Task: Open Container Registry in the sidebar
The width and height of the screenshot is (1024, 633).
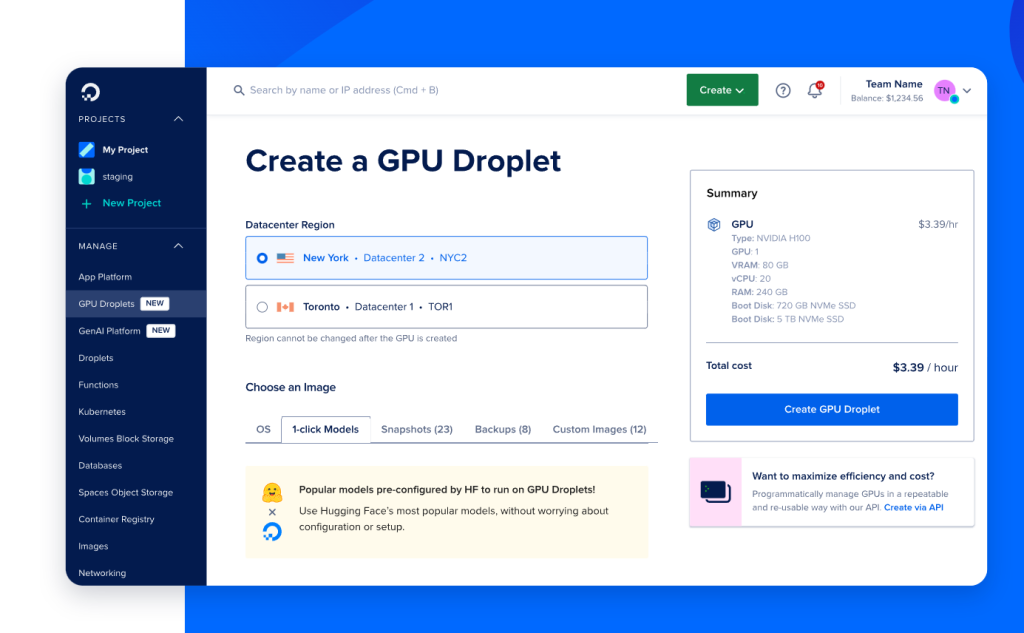Action: 116,519
